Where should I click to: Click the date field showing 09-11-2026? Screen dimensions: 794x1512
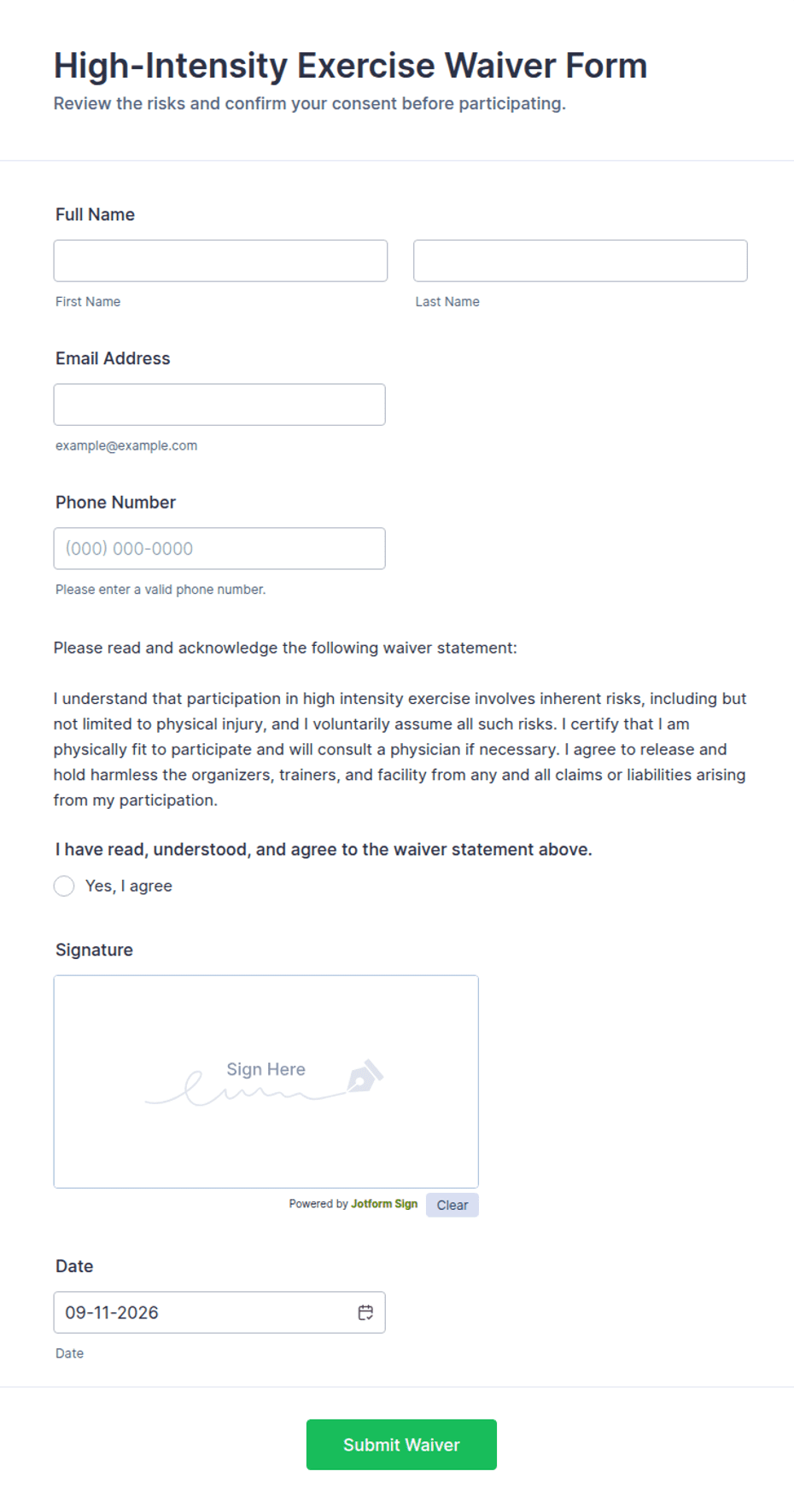point(219,1312)
